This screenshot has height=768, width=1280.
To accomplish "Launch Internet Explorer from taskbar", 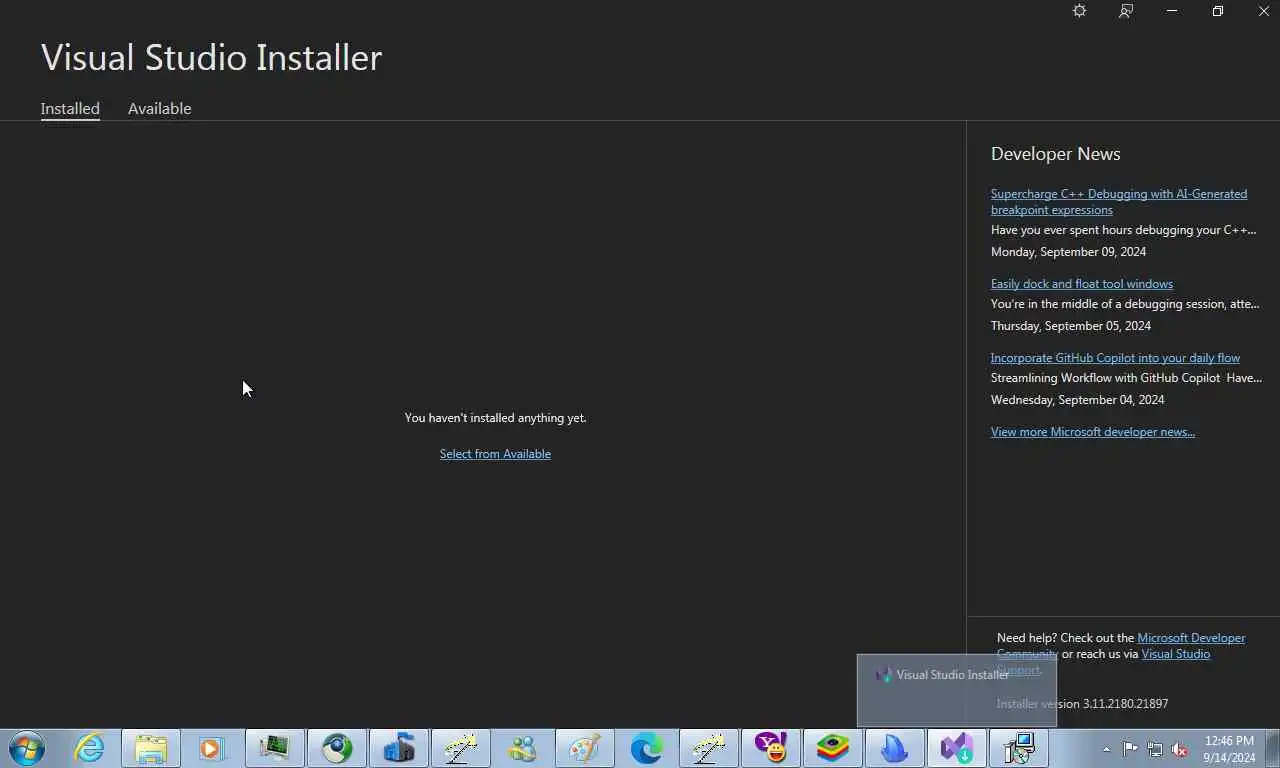I will click(x=89, y=748).
